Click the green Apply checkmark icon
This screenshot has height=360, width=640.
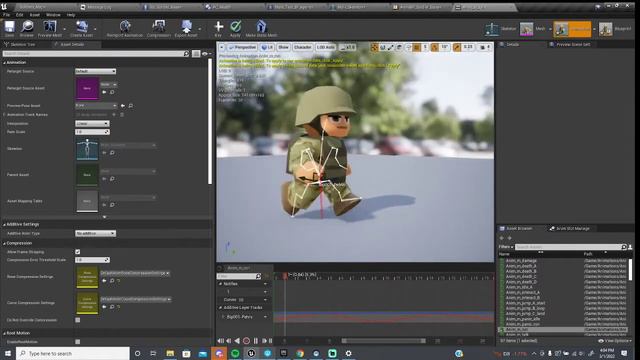coord(236,28)
